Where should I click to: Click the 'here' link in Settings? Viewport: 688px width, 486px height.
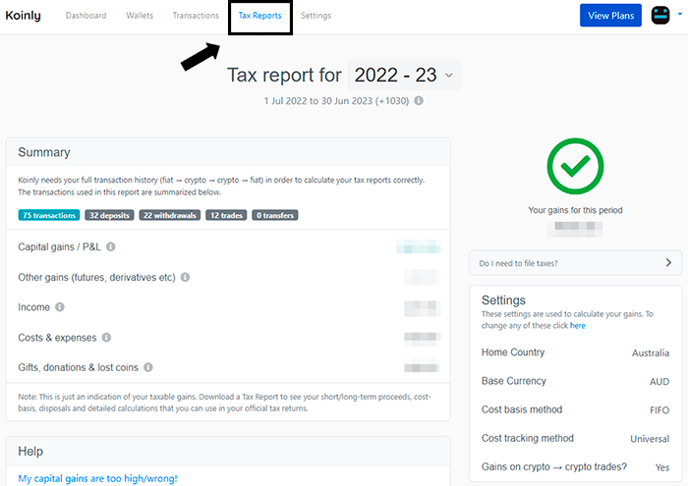pyautogui.click(x=578, y=326)
